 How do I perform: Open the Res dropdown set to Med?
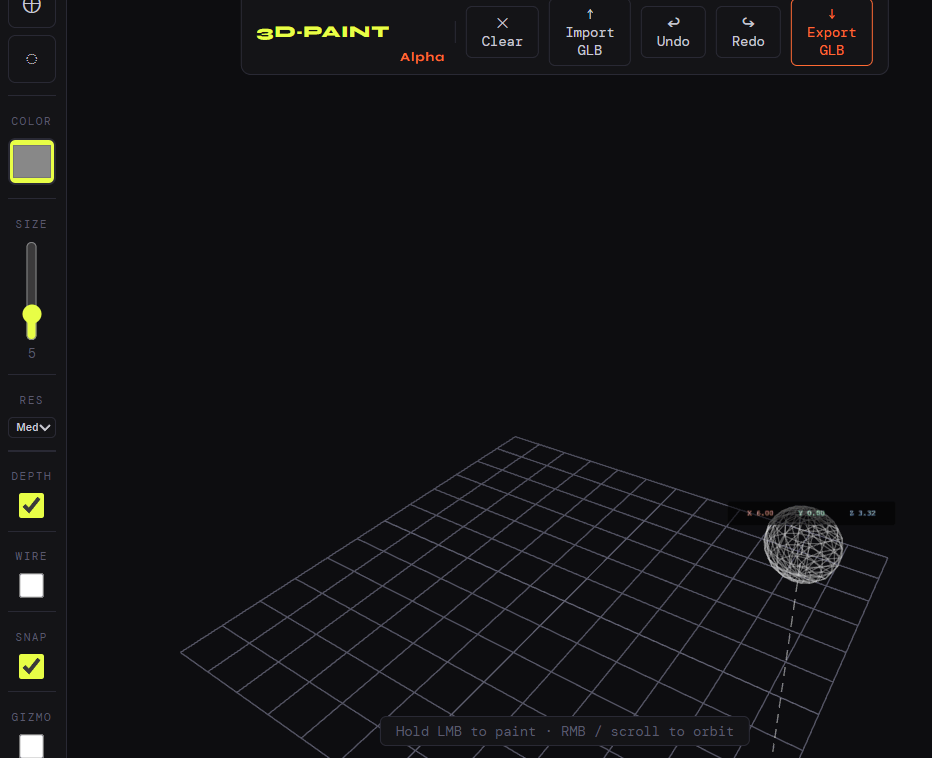[x=32, y=427]
